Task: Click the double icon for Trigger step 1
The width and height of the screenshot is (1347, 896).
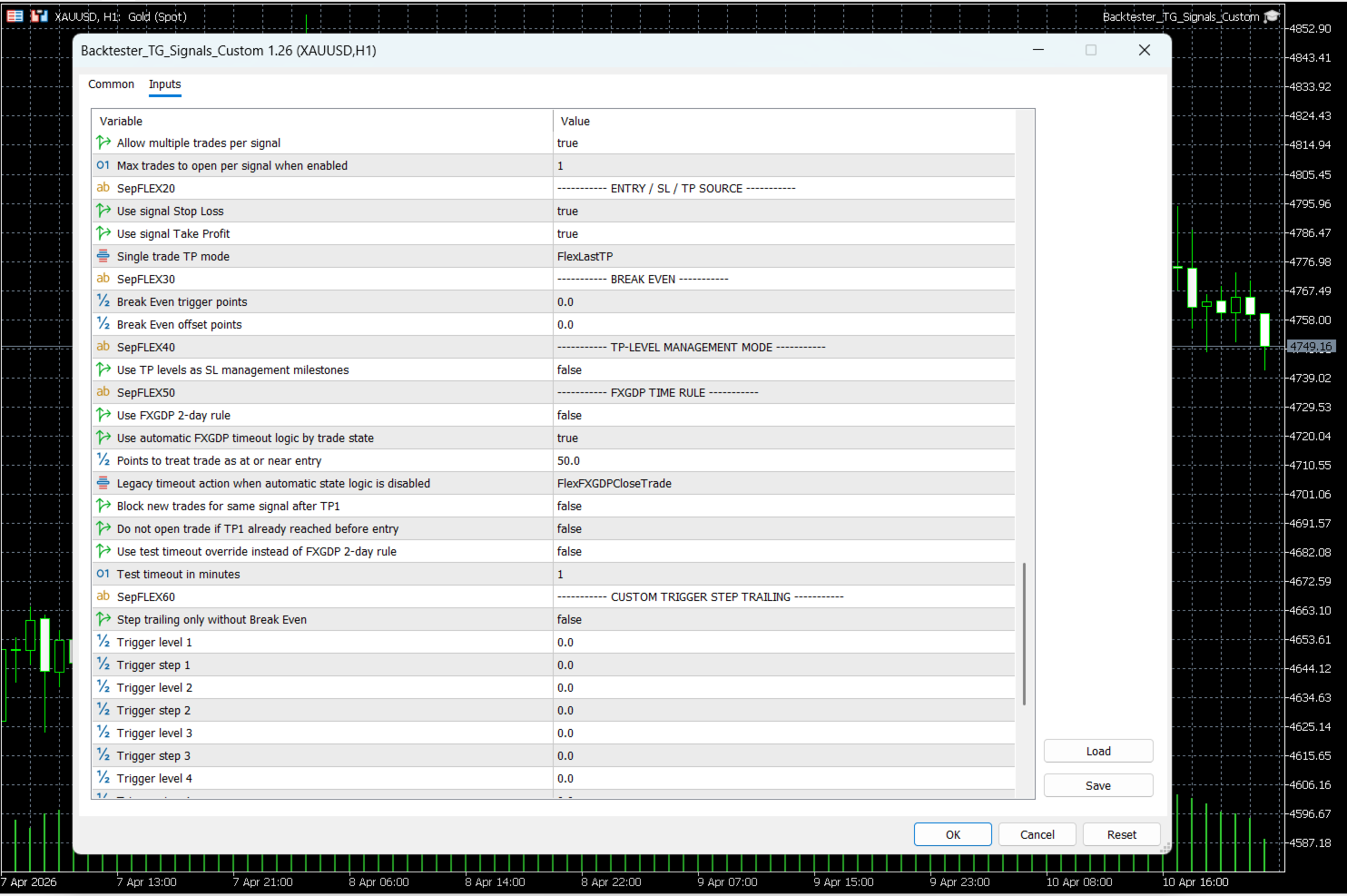Action: 103,665
